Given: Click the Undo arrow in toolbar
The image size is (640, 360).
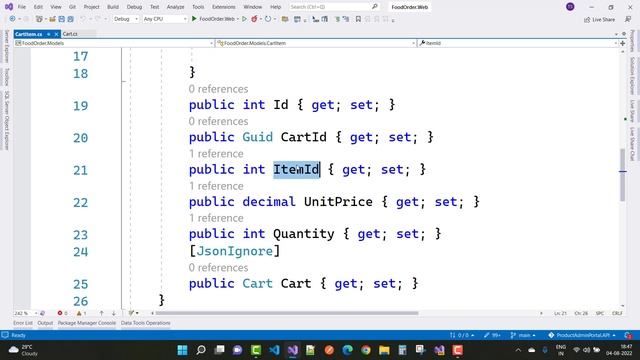Looking at the screenshot, I should pos(83,19).
